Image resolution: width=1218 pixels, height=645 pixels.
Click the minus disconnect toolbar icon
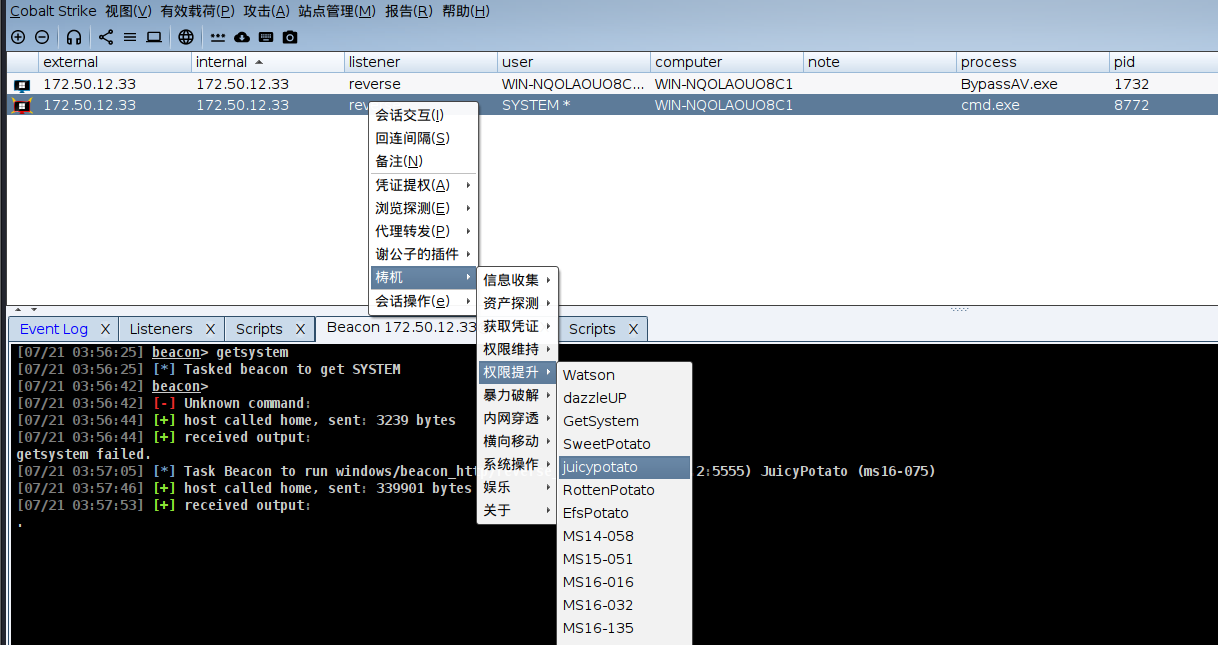(42, 37)
